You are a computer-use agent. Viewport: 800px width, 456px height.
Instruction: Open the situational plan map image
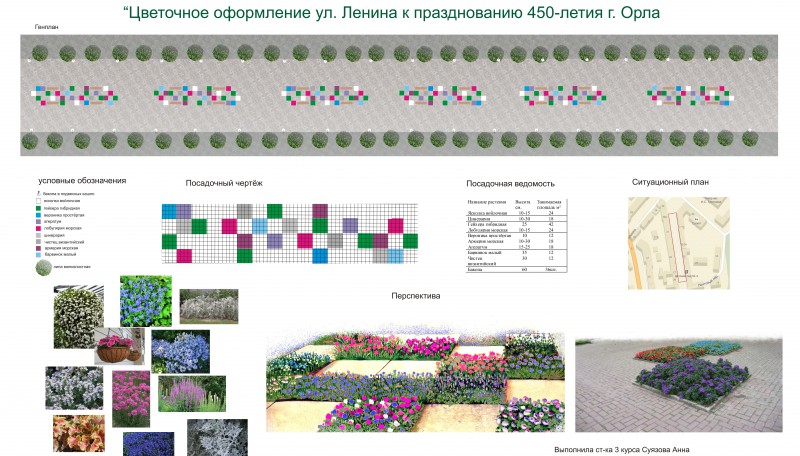point(679,243)
